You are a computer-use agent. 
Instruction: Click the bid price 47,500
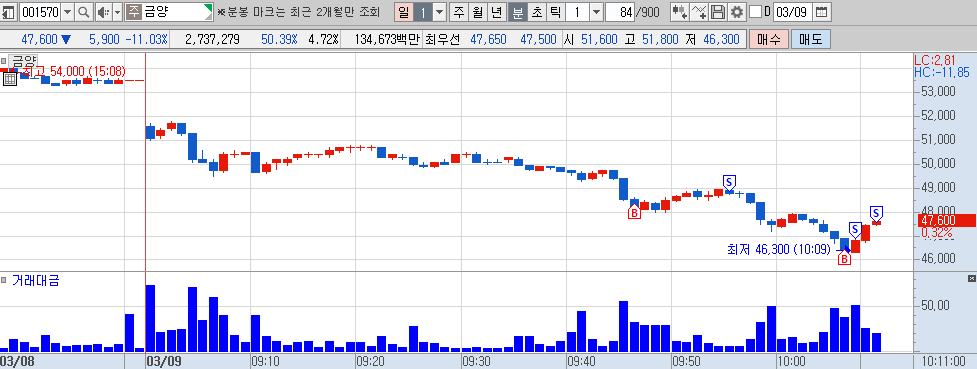click(538, 39)
